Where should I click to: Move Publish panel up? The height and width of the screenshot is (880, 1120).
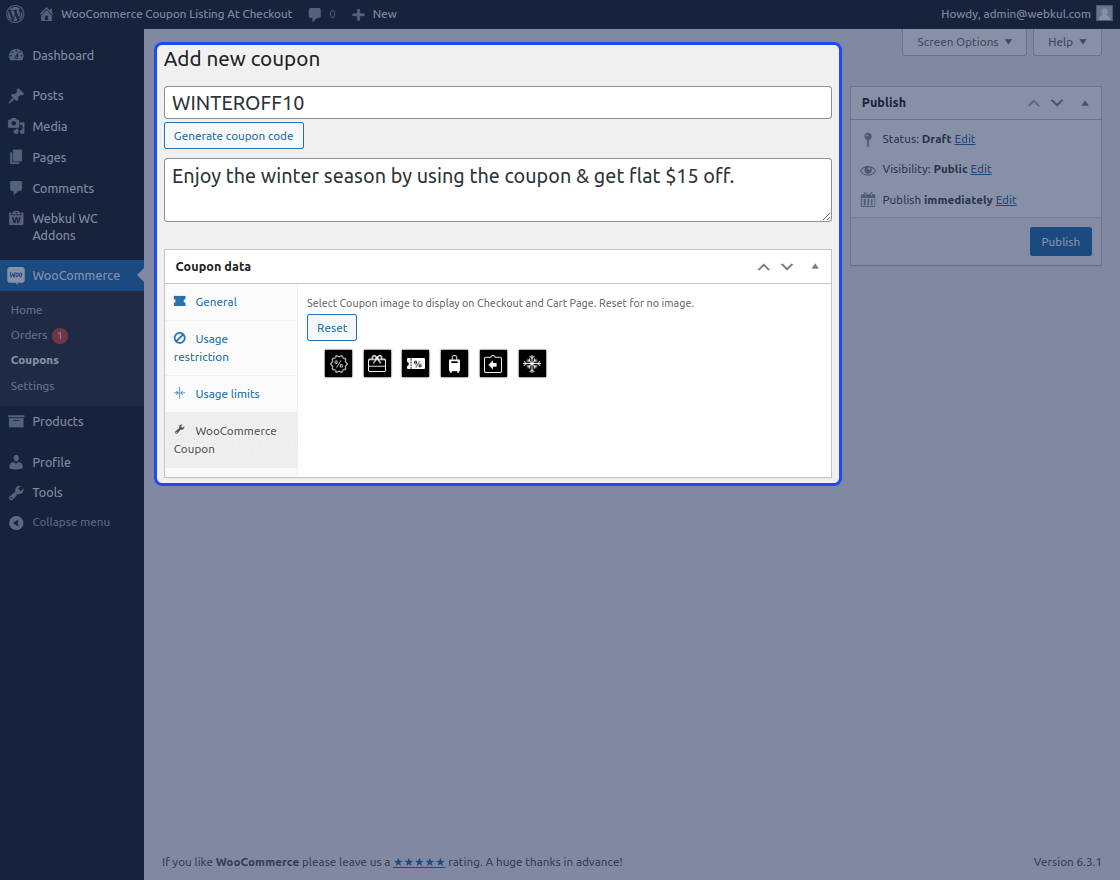1034,103
